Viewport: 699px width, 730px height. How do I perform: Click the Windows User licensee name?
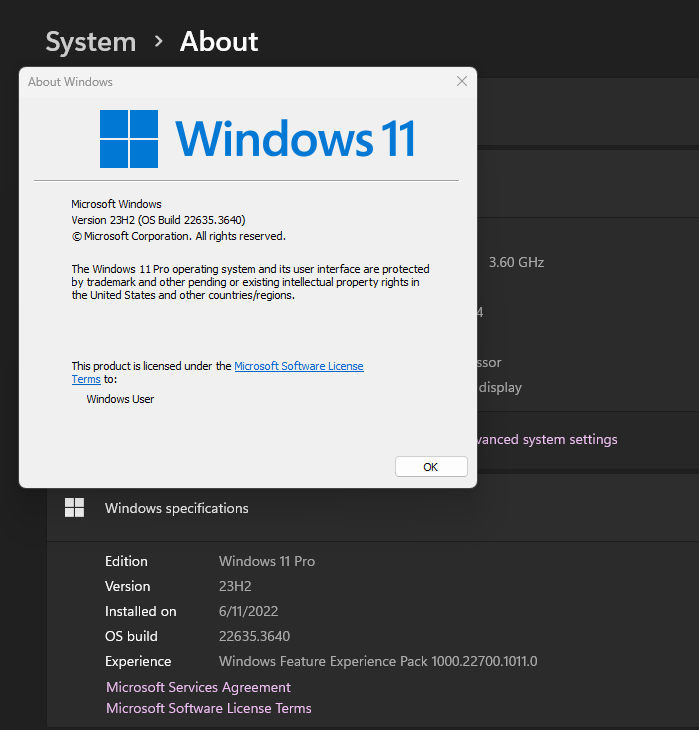click(120, 399)
